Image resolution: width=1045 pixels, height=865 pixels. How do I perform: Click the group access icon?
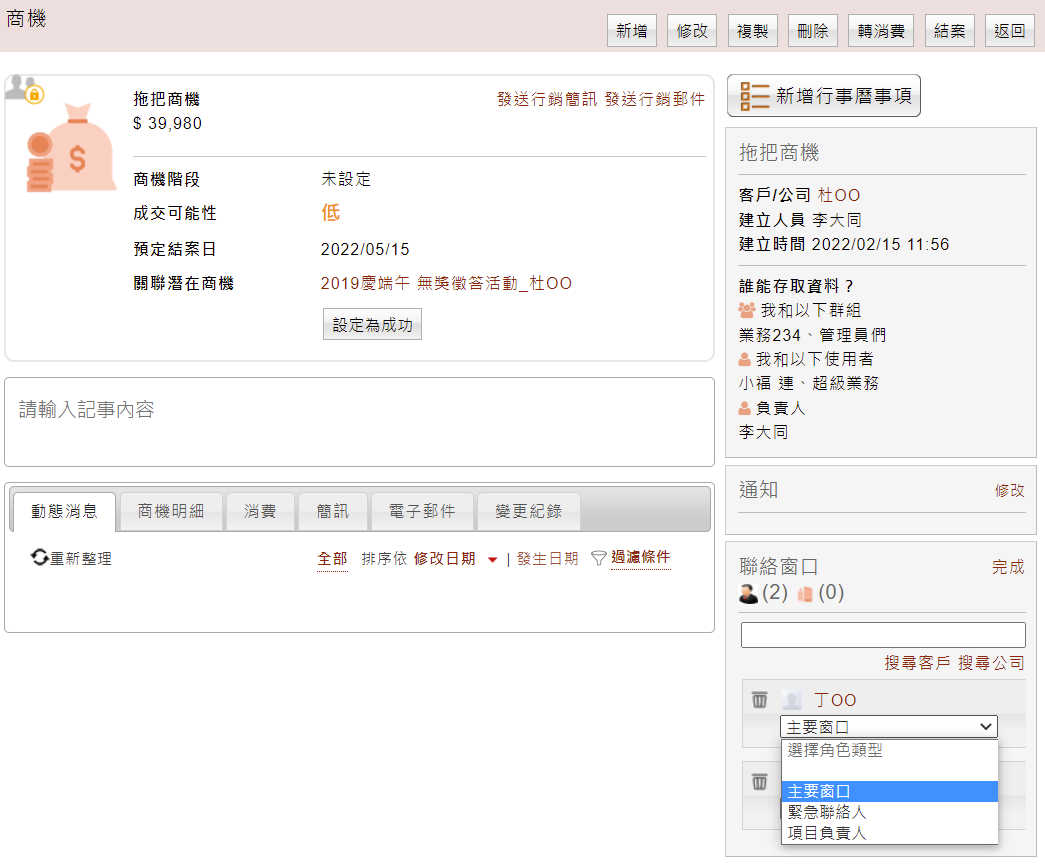(x=746, y=310)
